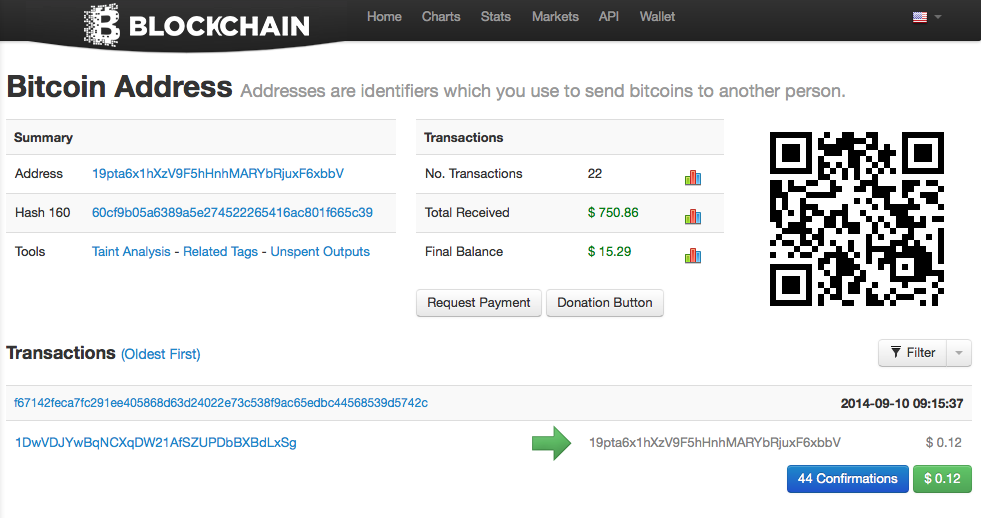The height and width of the screenshot is (518, 981).
Task: Click the Bitcoin Address heading
Action: pos(119,86)
